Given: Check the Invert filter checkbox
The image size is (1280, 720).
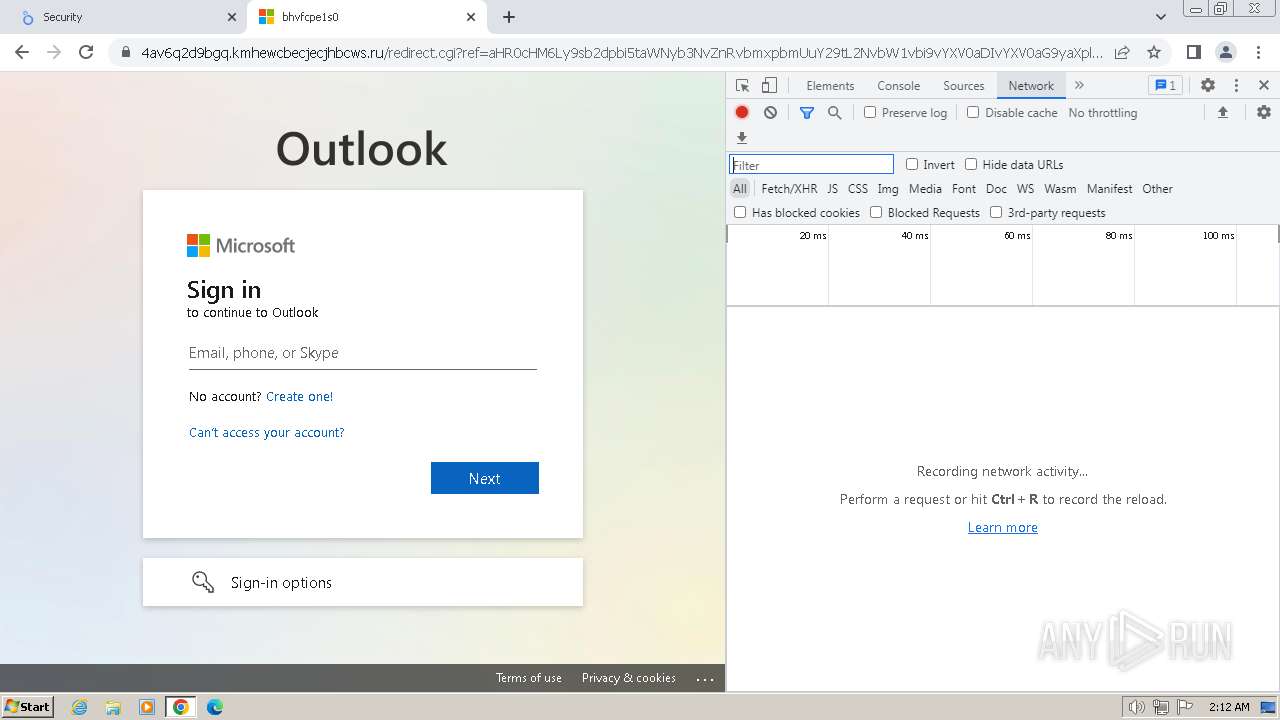Looking at the screenshot, I should (912, 164).
